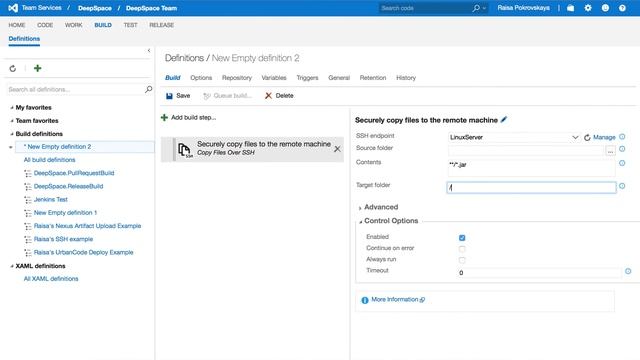Open the SSH endpoint dropdown
The width and height of the screenshot is (640, 360).
tap(575, 137)
